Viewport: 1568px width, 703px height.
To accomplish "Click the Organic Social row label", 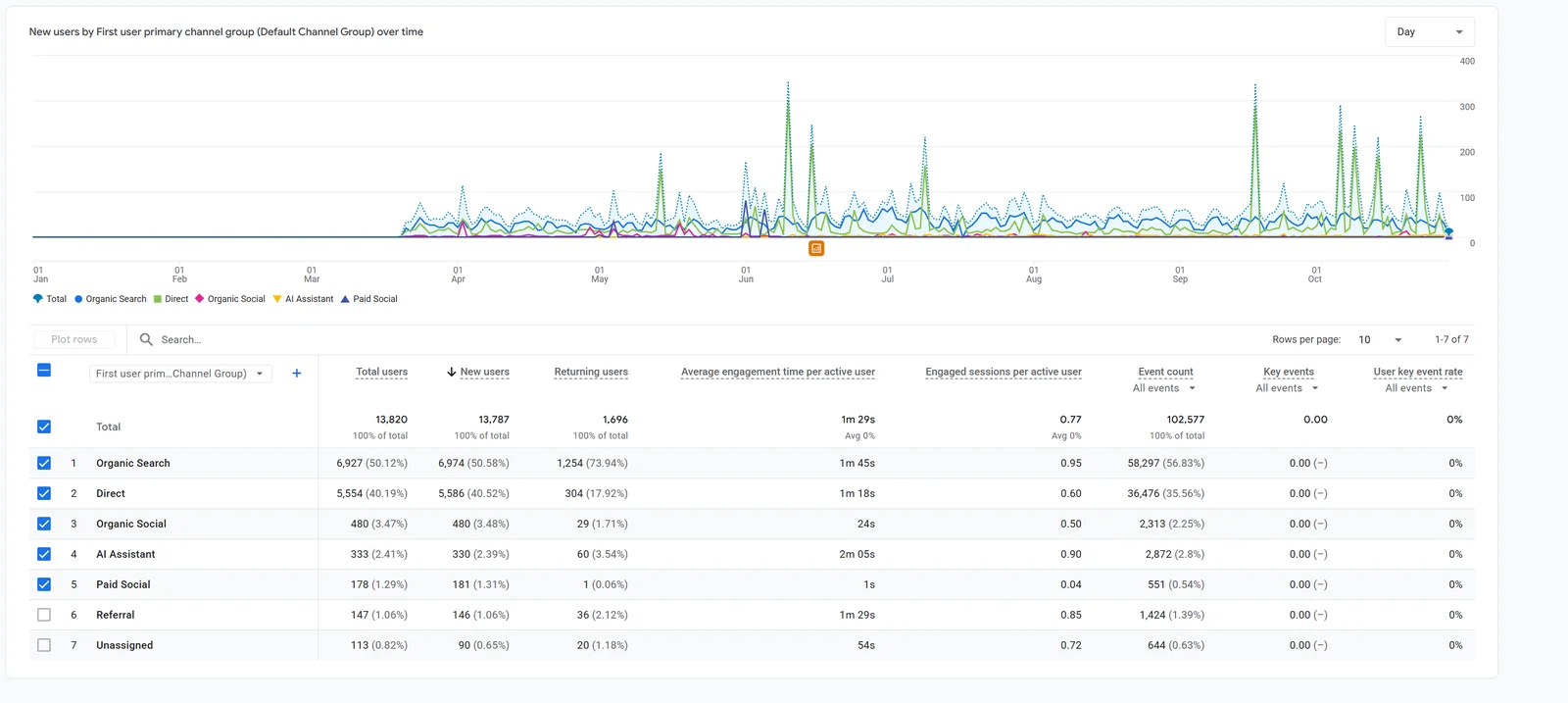I will point(131,524).
